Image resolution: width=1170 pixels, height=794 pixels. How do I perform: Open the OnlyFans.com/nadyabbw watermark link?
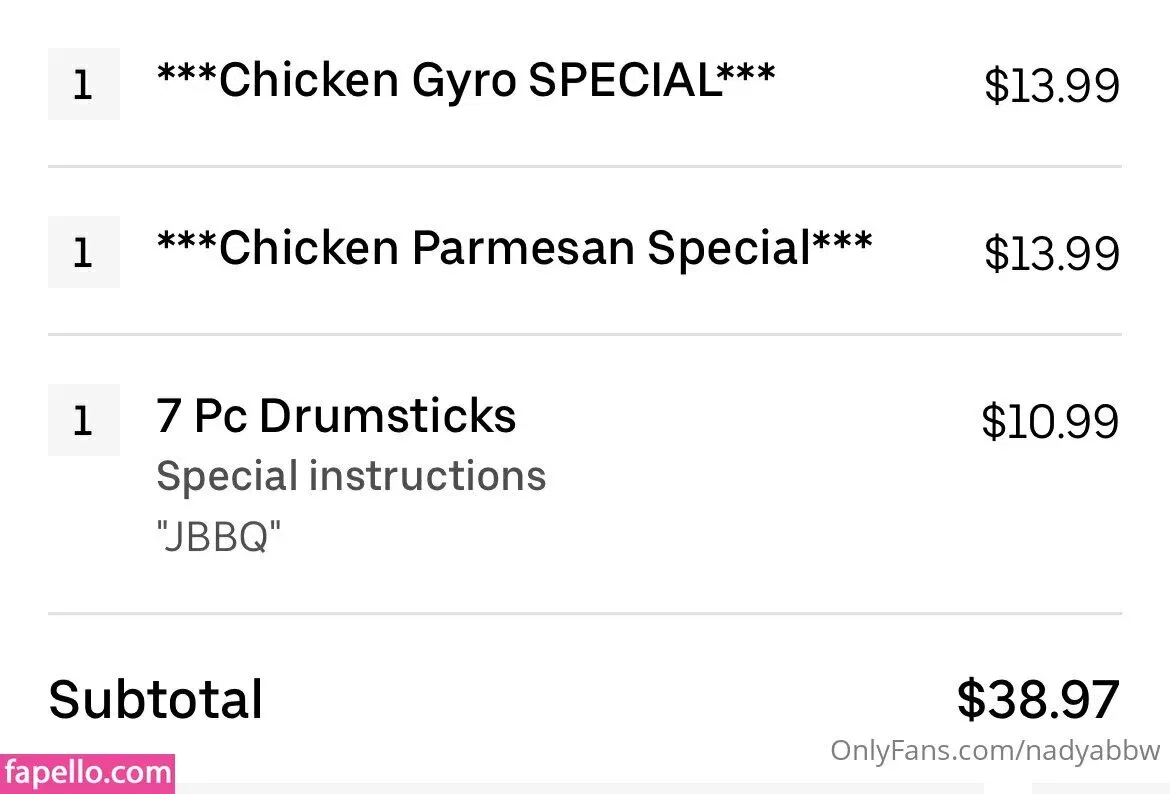coord(994,751)
